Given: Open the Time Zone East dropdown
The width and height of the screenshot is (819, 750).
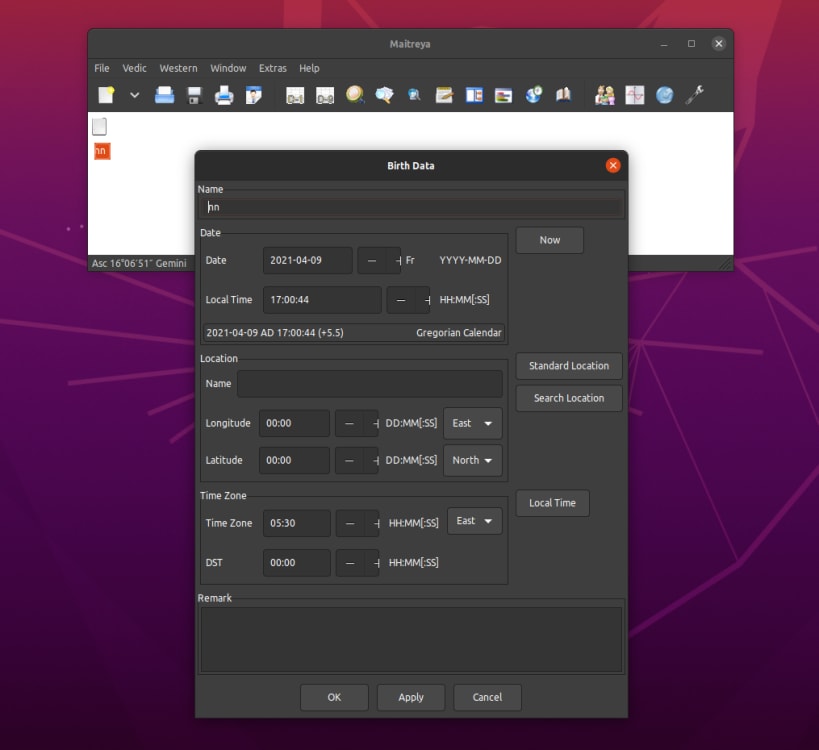Looking at the screenshot, I should point(475,521).
